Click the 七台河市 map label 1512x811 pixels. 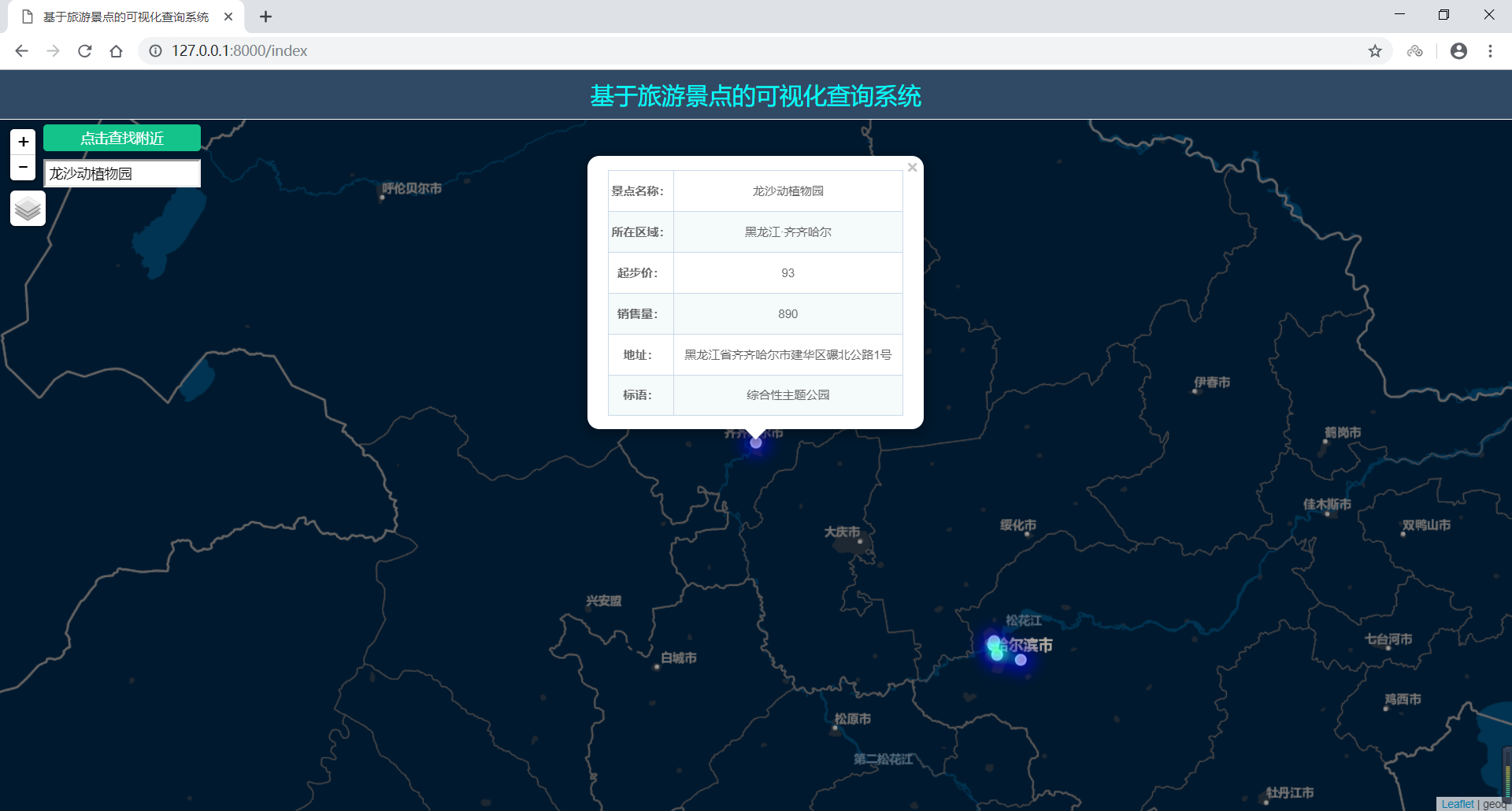tap(1389, 639)
